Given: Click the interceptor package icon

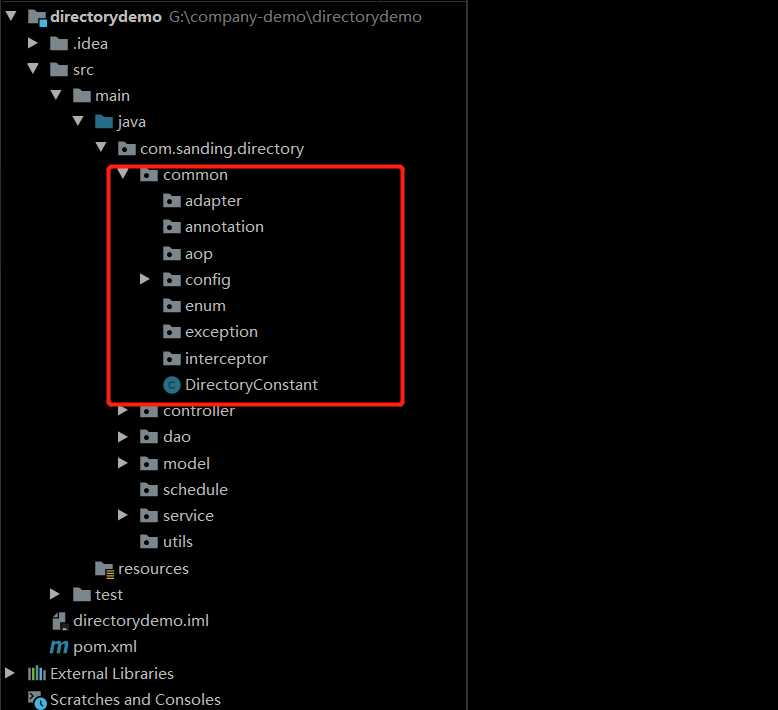Looking at the screenshot, I should point(172,358).
